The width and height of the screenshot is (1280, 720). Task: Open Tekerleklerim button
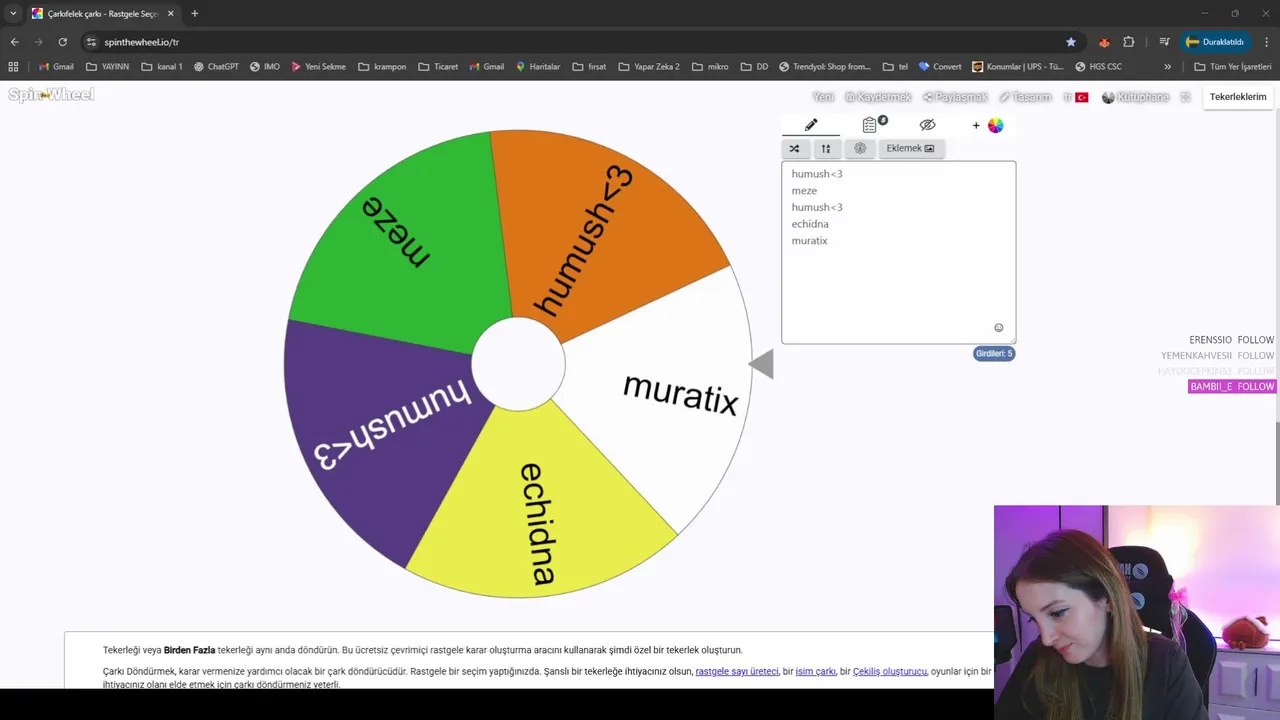(1238, 97)
